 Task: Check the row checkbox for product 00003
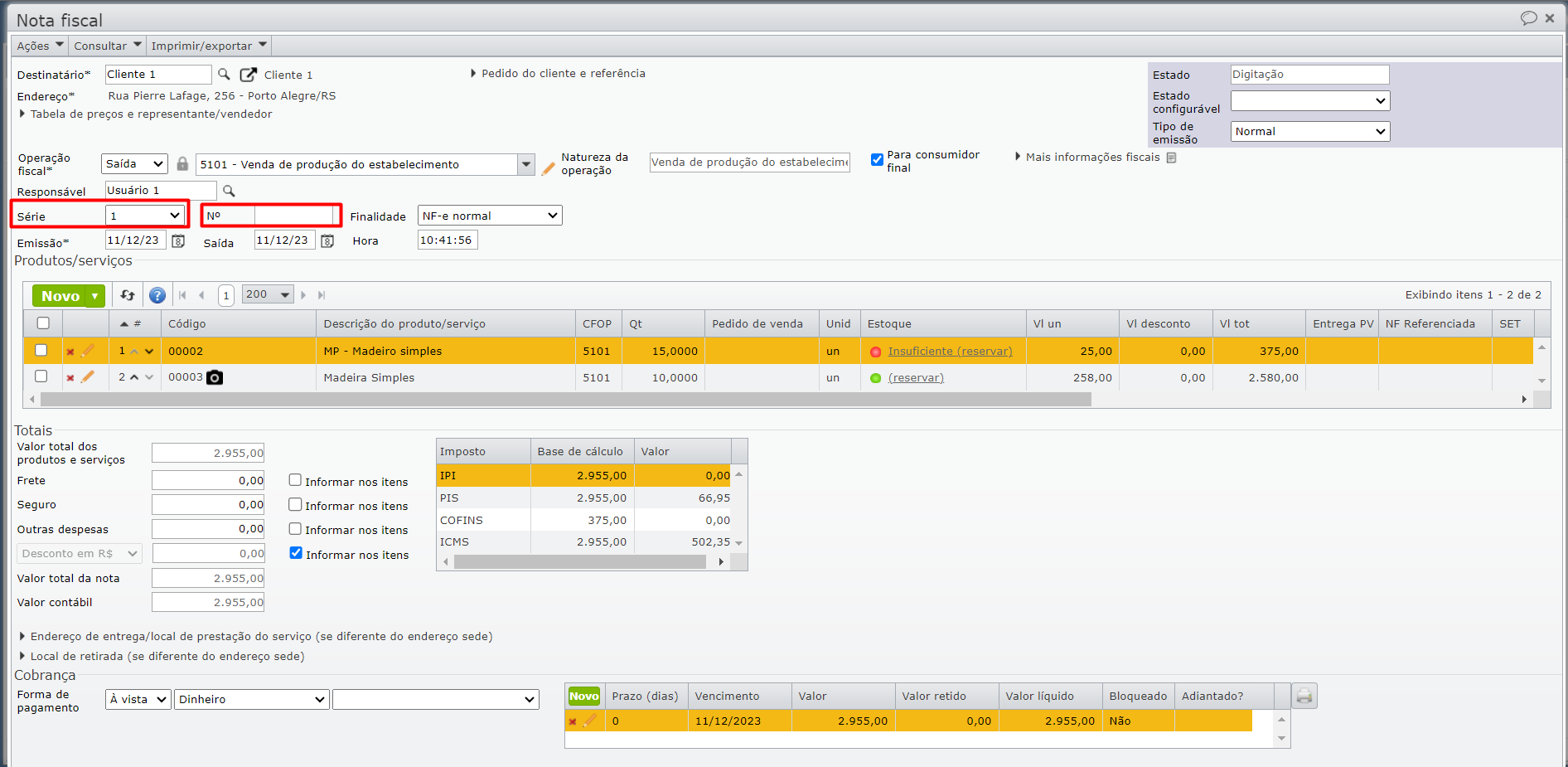tap(41, 376)
